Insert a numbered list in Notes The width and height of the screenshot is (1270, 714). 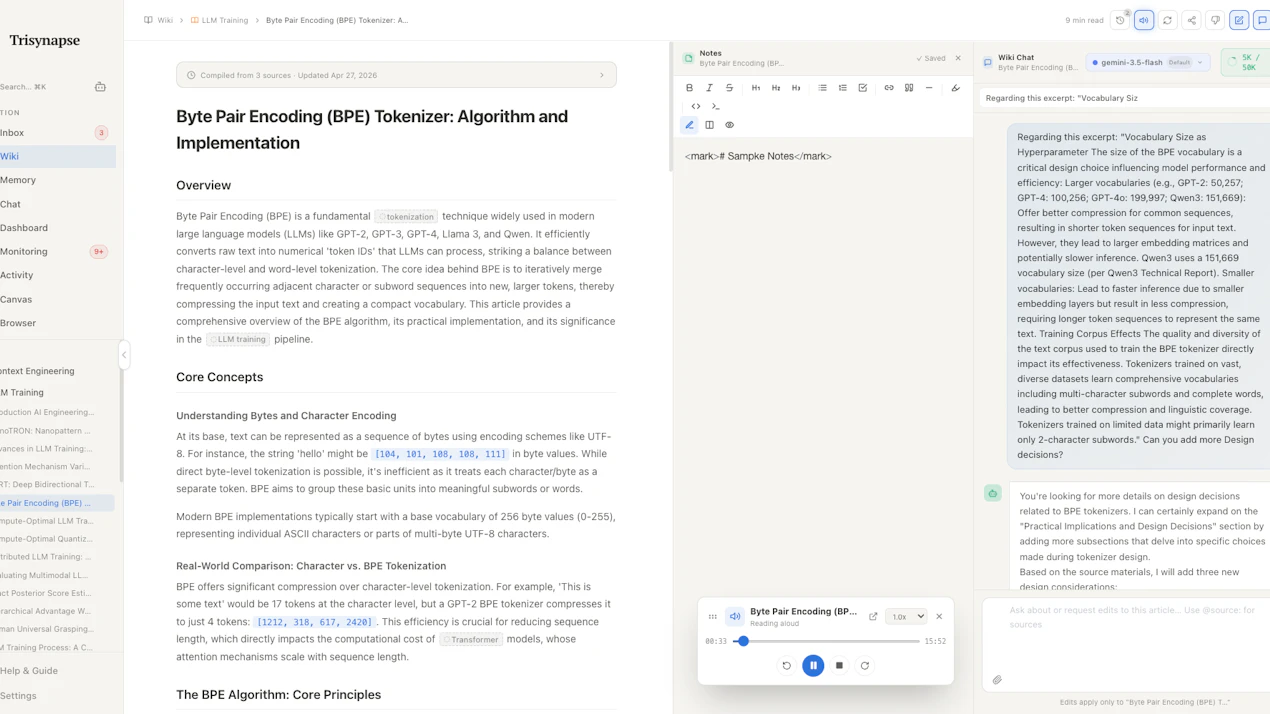[x=843, y=88]
